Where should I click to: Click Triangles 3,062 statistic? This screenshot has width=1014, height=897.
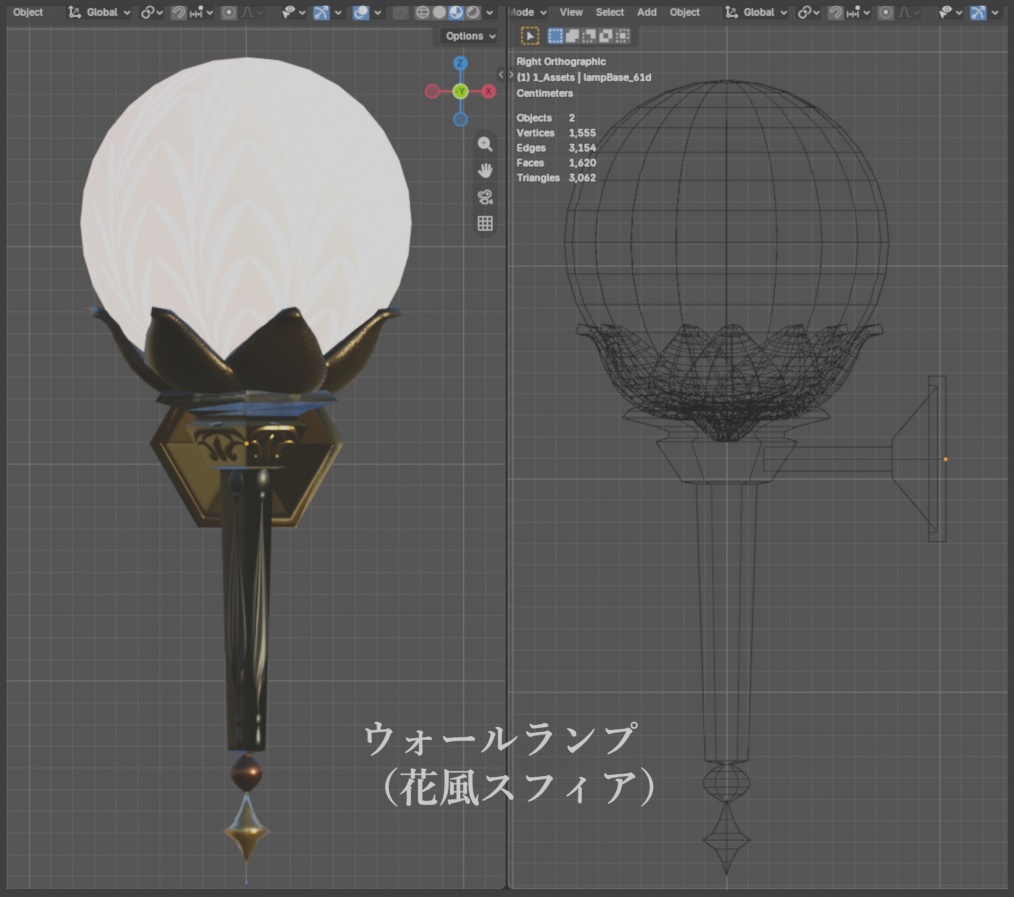[556, 178]
